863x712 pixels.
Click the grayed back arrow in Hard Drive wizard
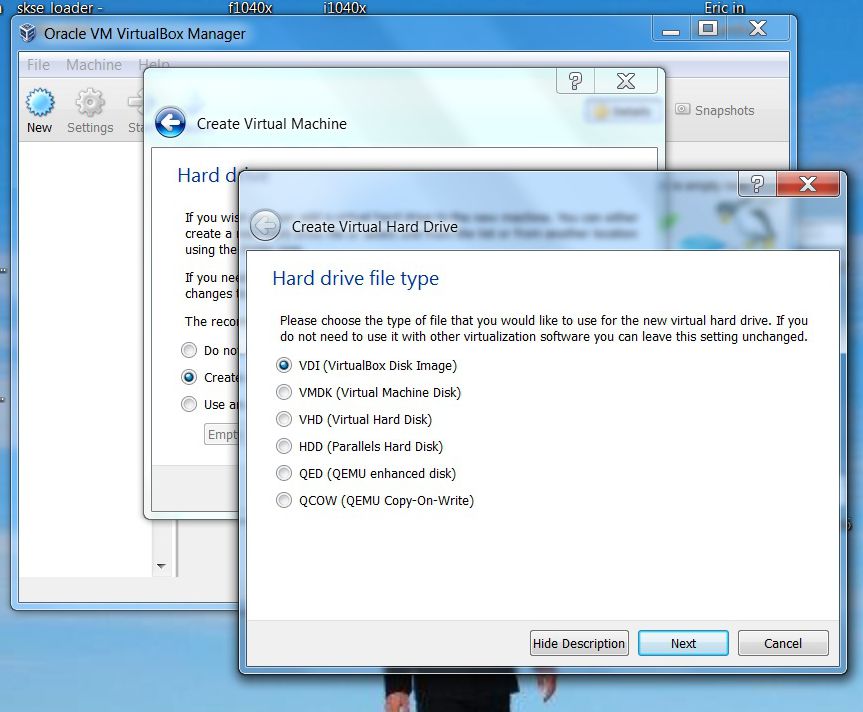[x=266, y=225]
